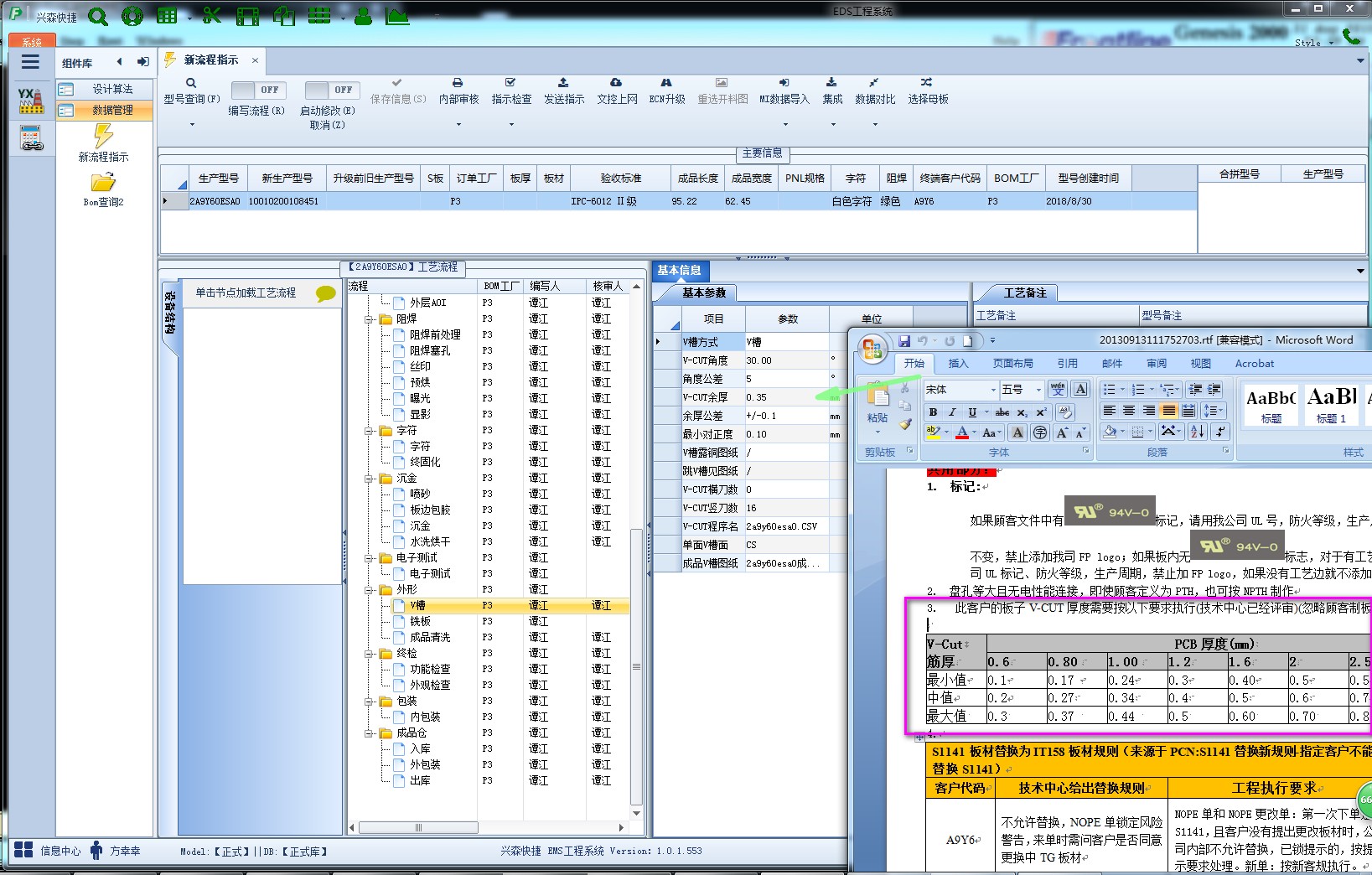Click the film strip icon in the top toolbar
The height and width of the screenshot is (875, 1372).
tap(247, 16)
